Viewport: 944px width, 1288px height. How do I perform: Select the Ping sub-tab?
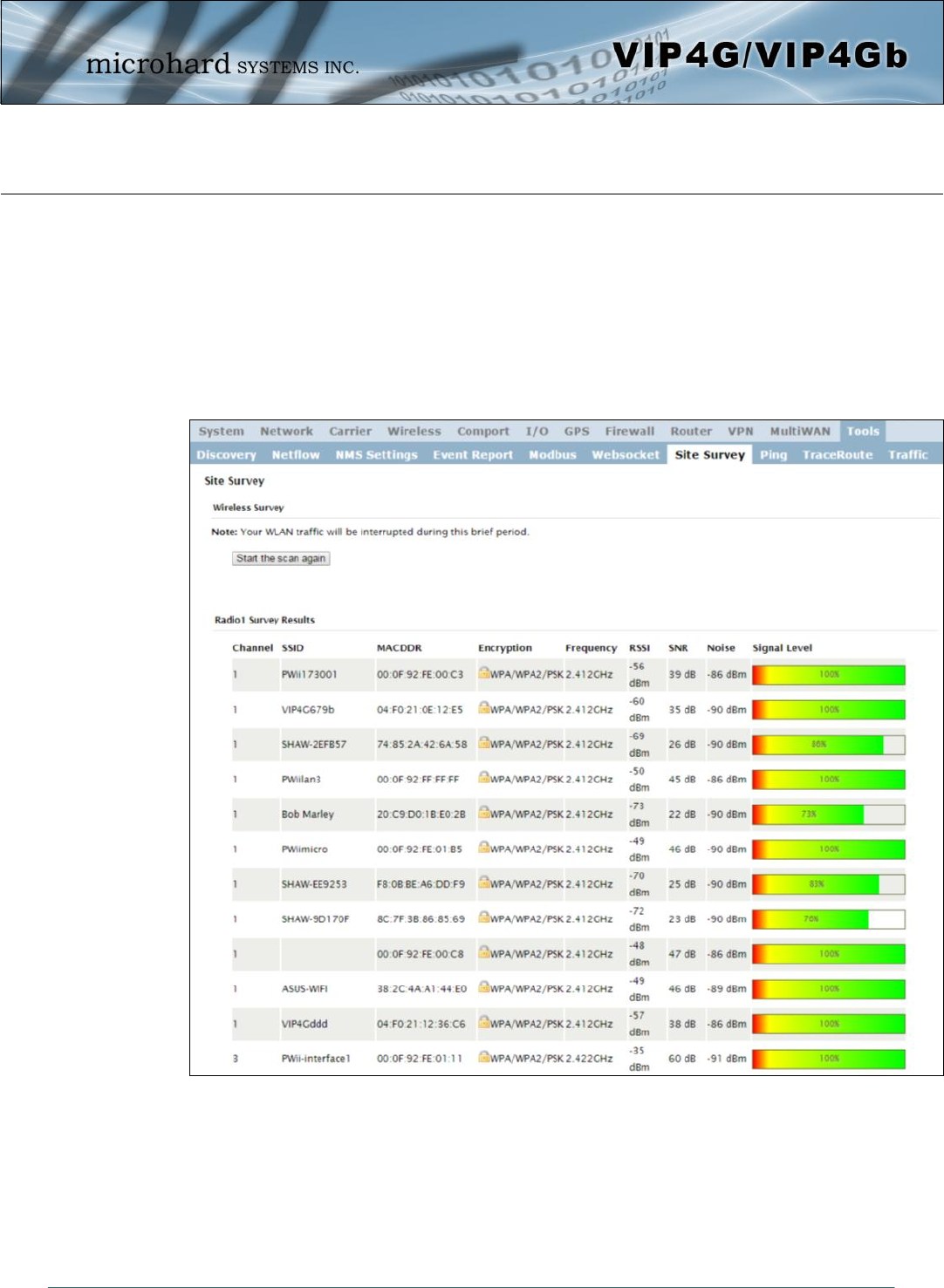[773, 455]
